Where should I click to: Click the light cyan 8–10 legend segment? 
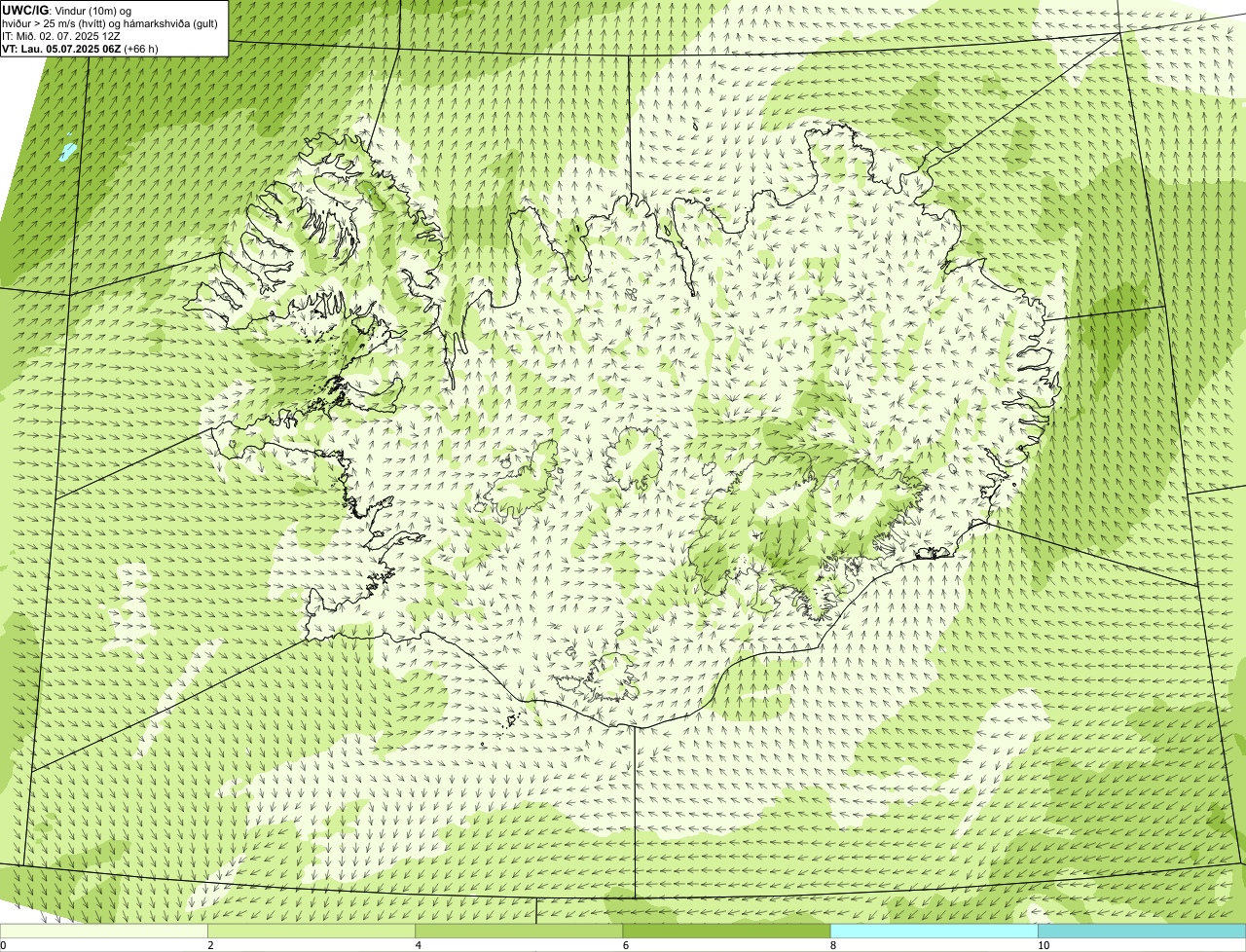[934, 931]
